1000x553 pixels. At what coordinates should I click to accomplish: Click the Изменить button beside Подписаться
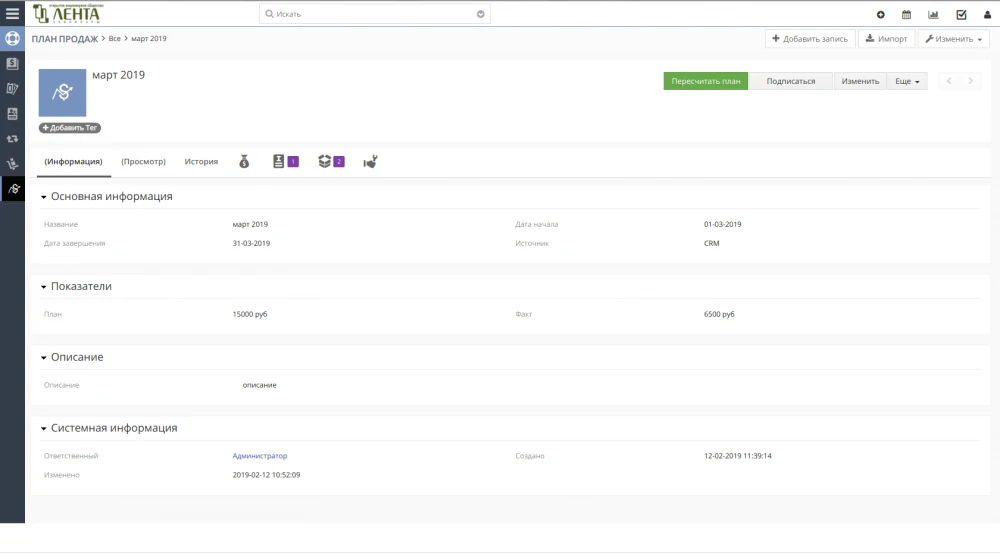[860, 81]
